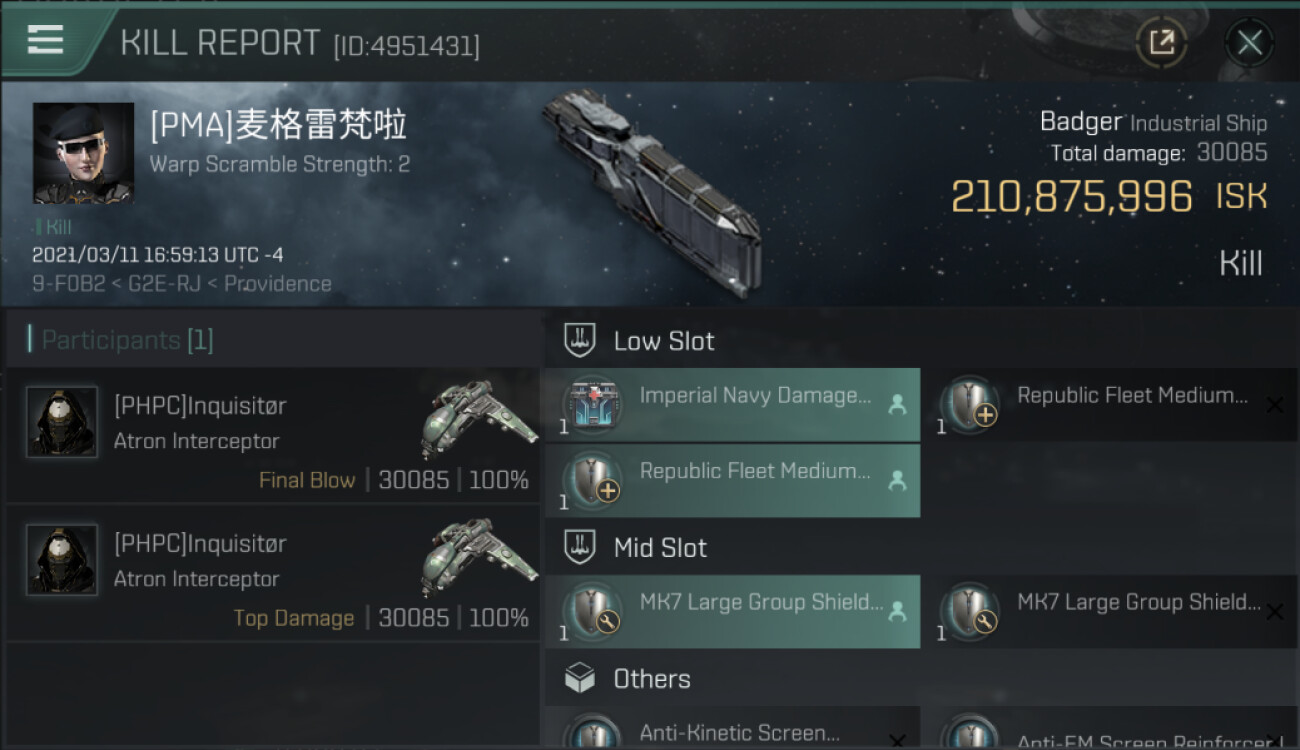
Task: Select the Anti-EM Screen Reinforcer entry
Action: point(1115,740)
